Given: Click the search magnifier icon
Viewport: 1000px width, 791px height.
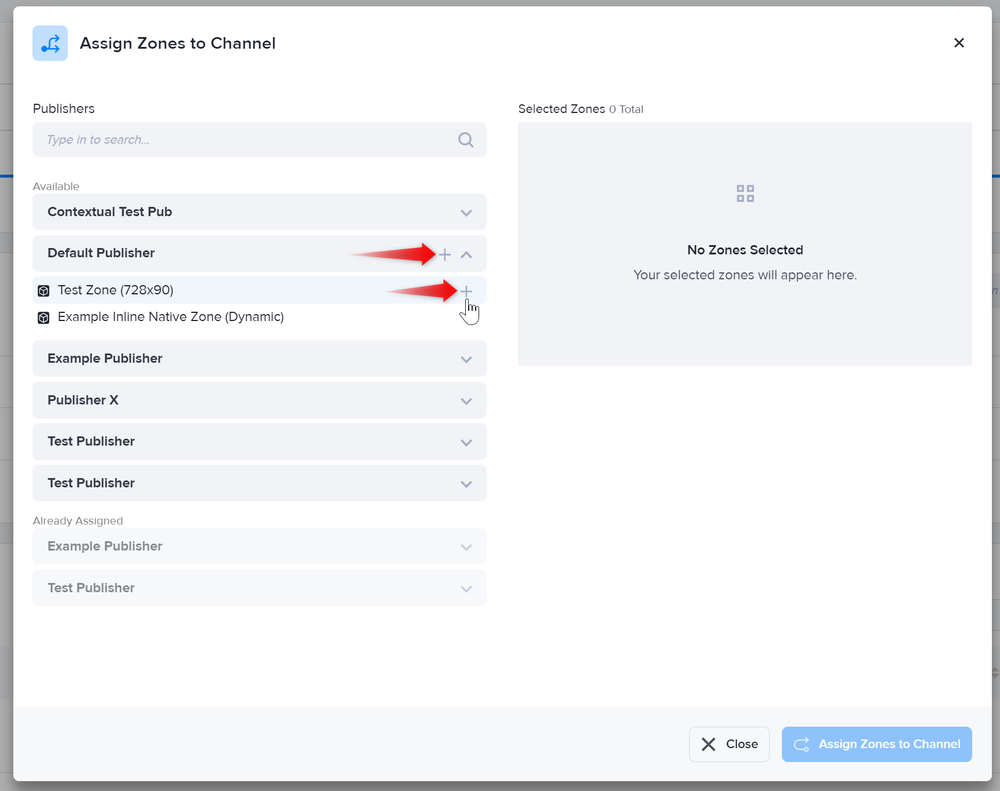Looking at the screenshot, I should pos(466,140).
